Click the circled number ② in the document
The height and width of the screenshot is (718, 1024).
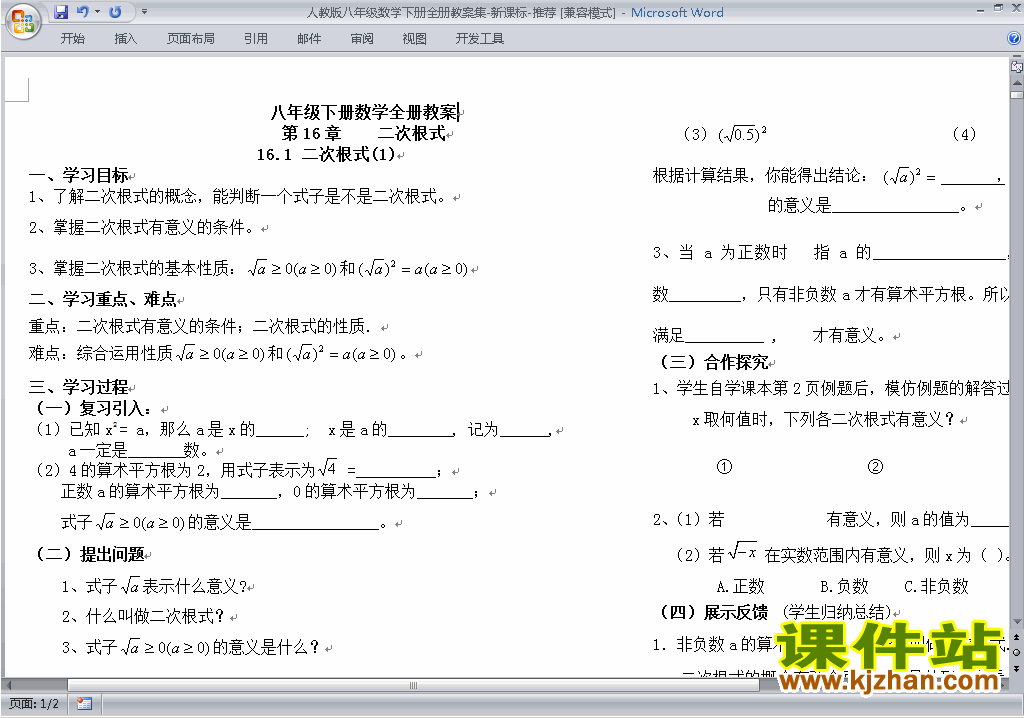(x=875, y=466)
